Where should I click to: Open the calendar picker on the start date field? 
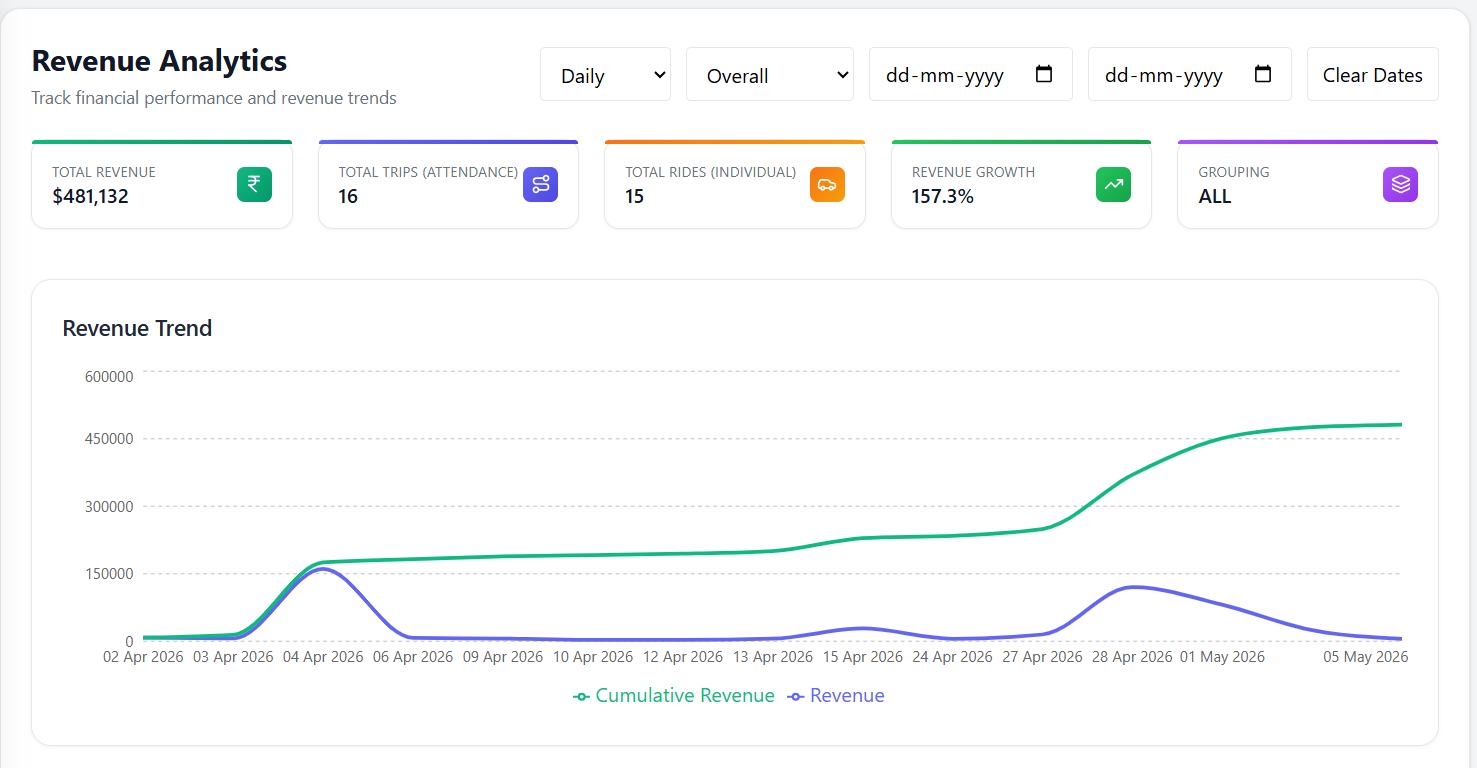pyautogui.click(x=1044, y=74)
